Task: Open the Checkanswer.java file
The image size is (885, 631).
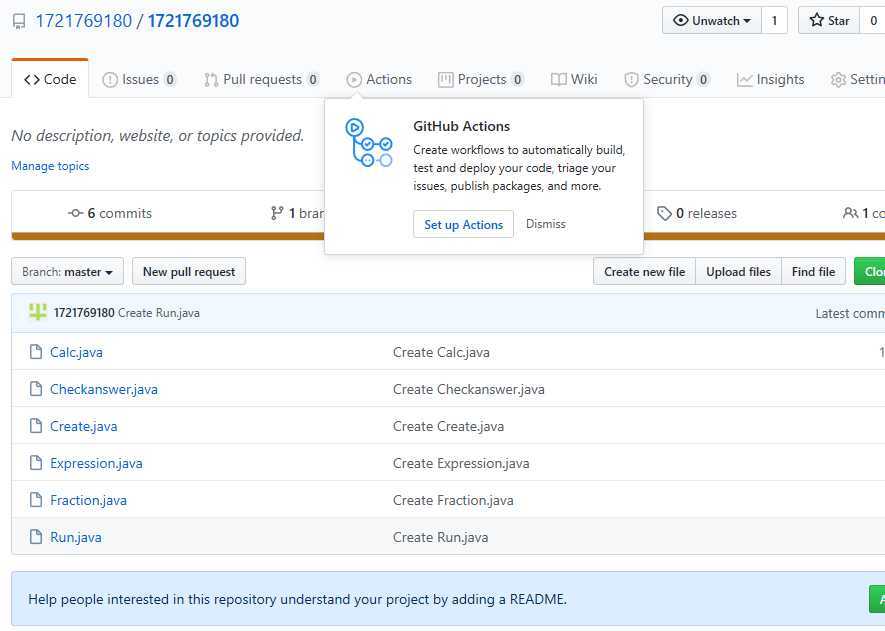Action: [104, 389]
